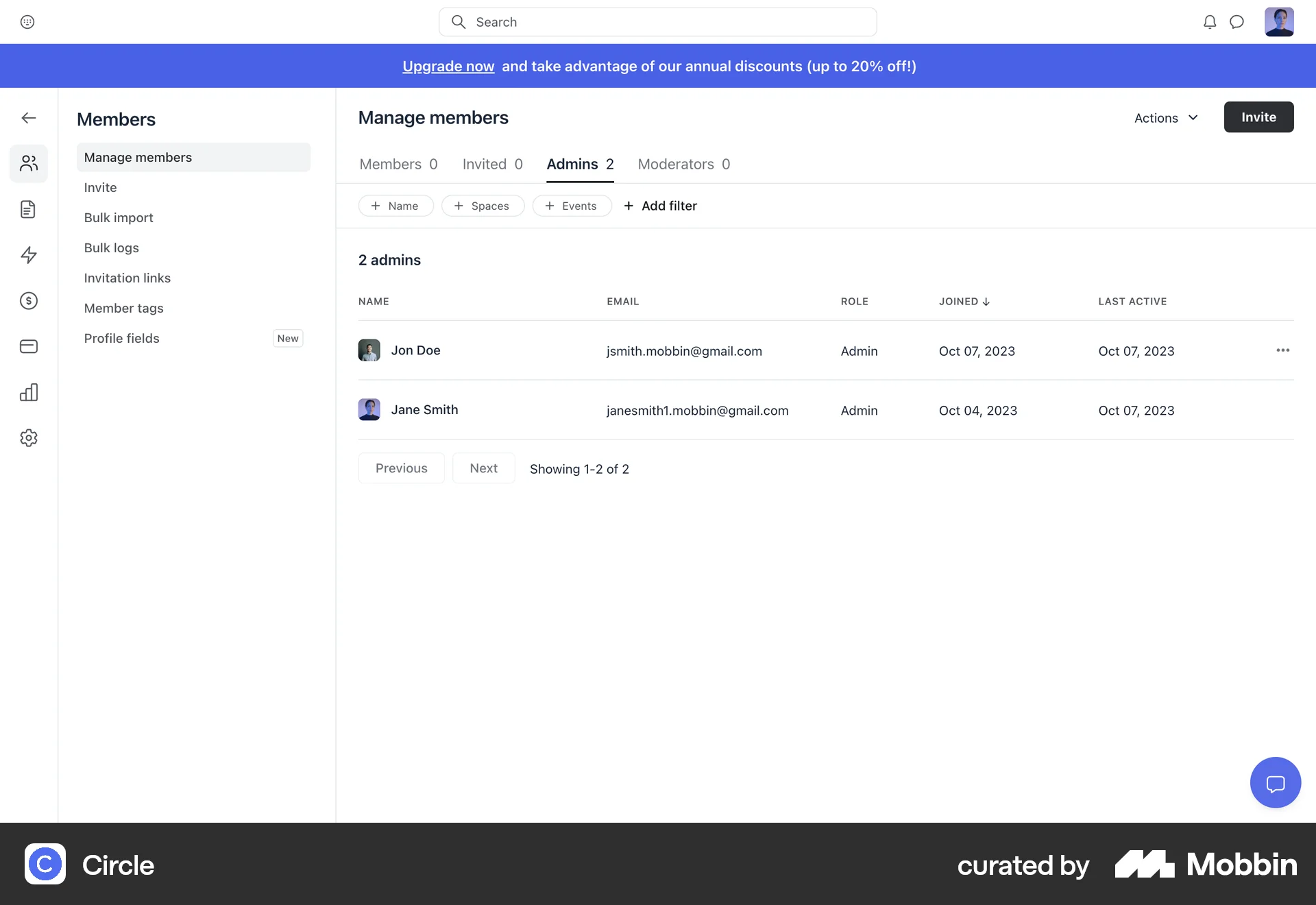Open the live chat support widget
This screenshot has width=1316, height=905.
click(x=1275, y=782)
